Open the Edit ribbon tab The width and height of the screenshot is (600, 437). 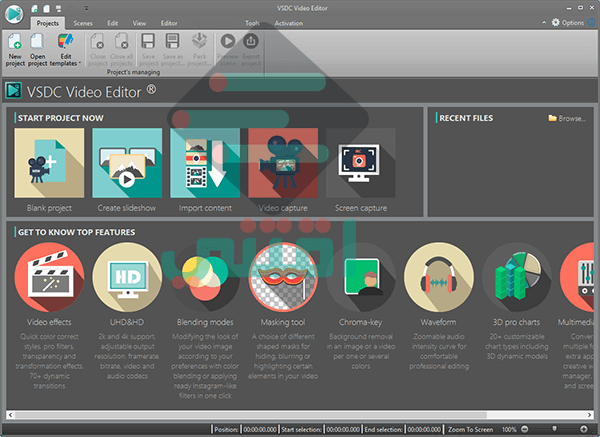[112, 23]
